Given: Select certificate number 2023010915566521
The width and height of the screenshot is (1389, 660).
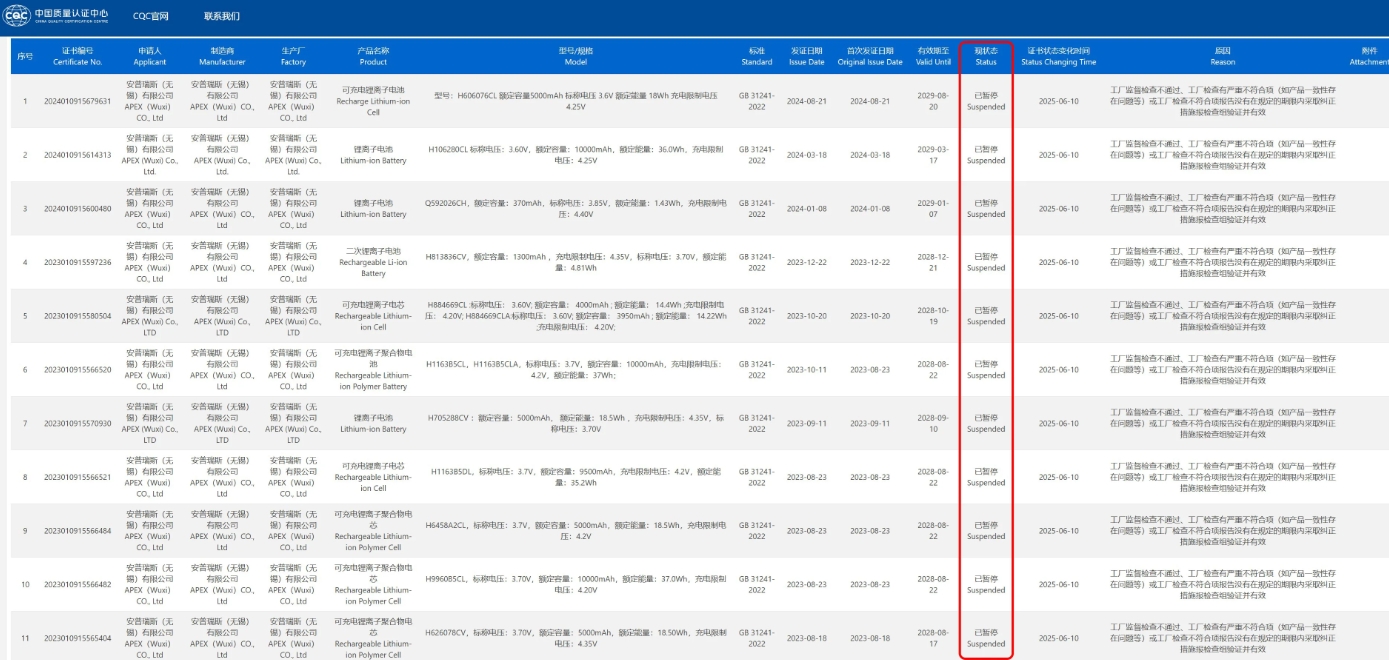Looking at the screenshot, I should tap(78, 477).
